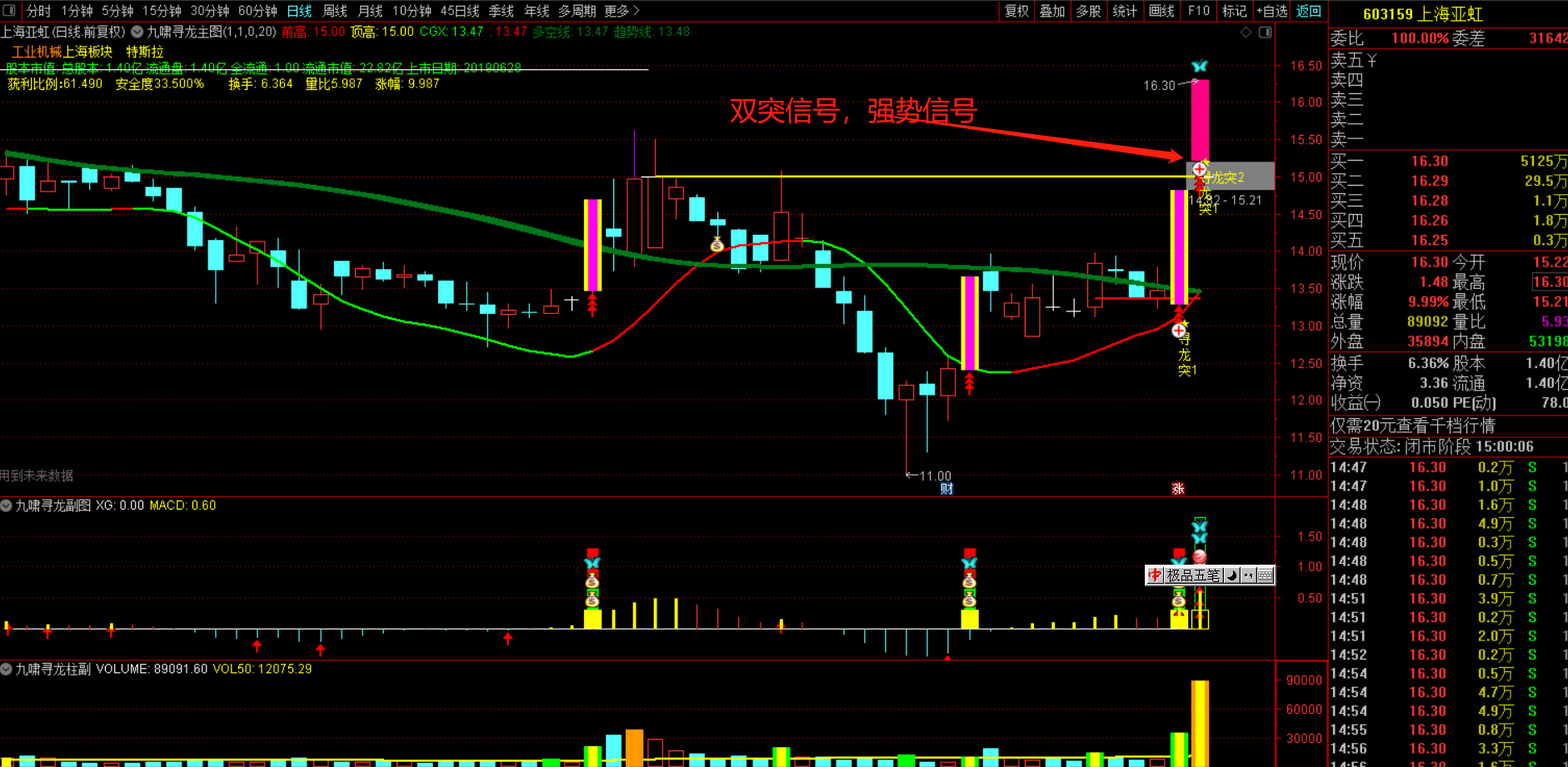
Task: Click the 仅需20元查看千档行情 link
Action: click(x=1412, y=426)
